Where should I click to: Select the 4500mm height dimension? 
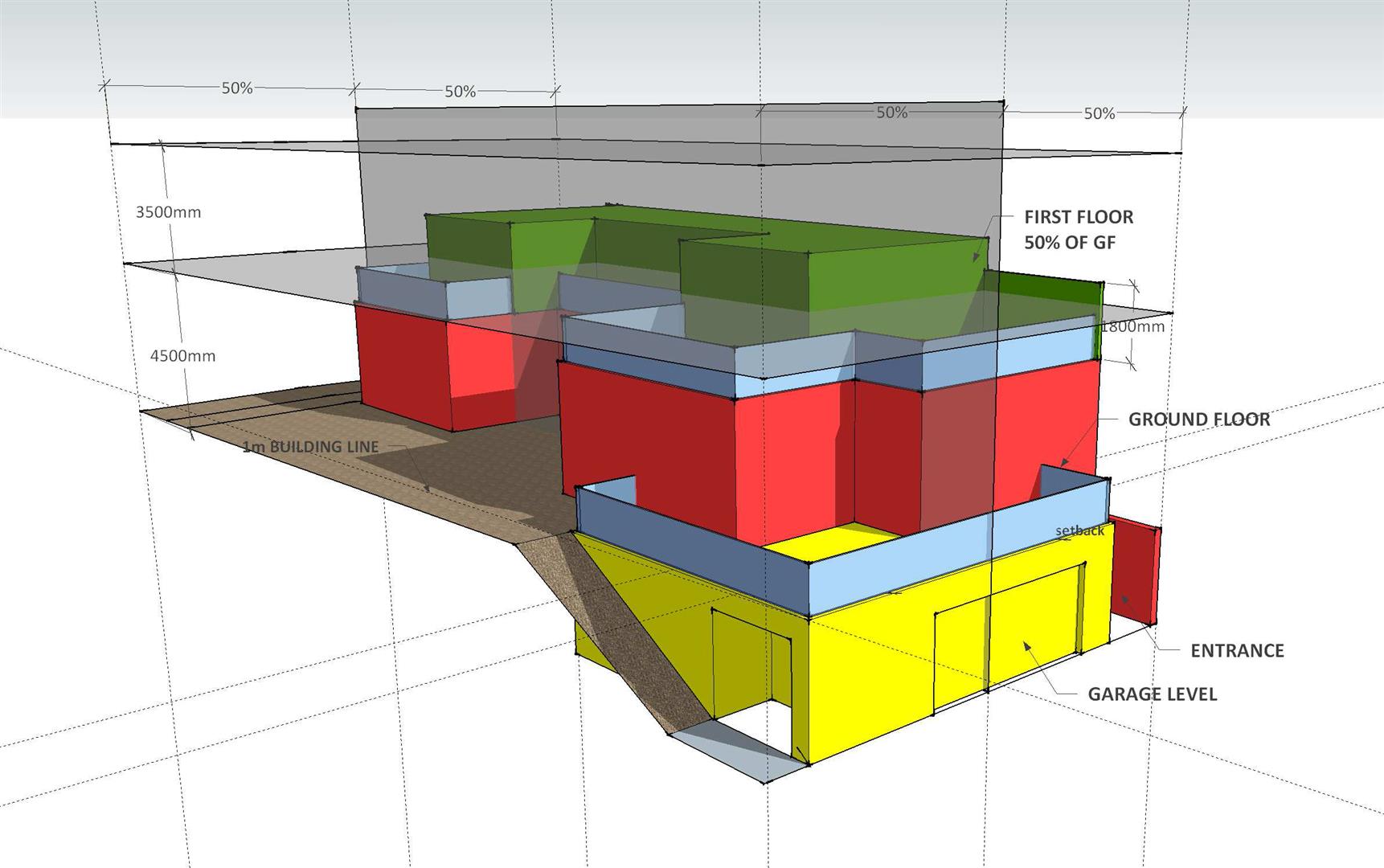coord(183,355)
